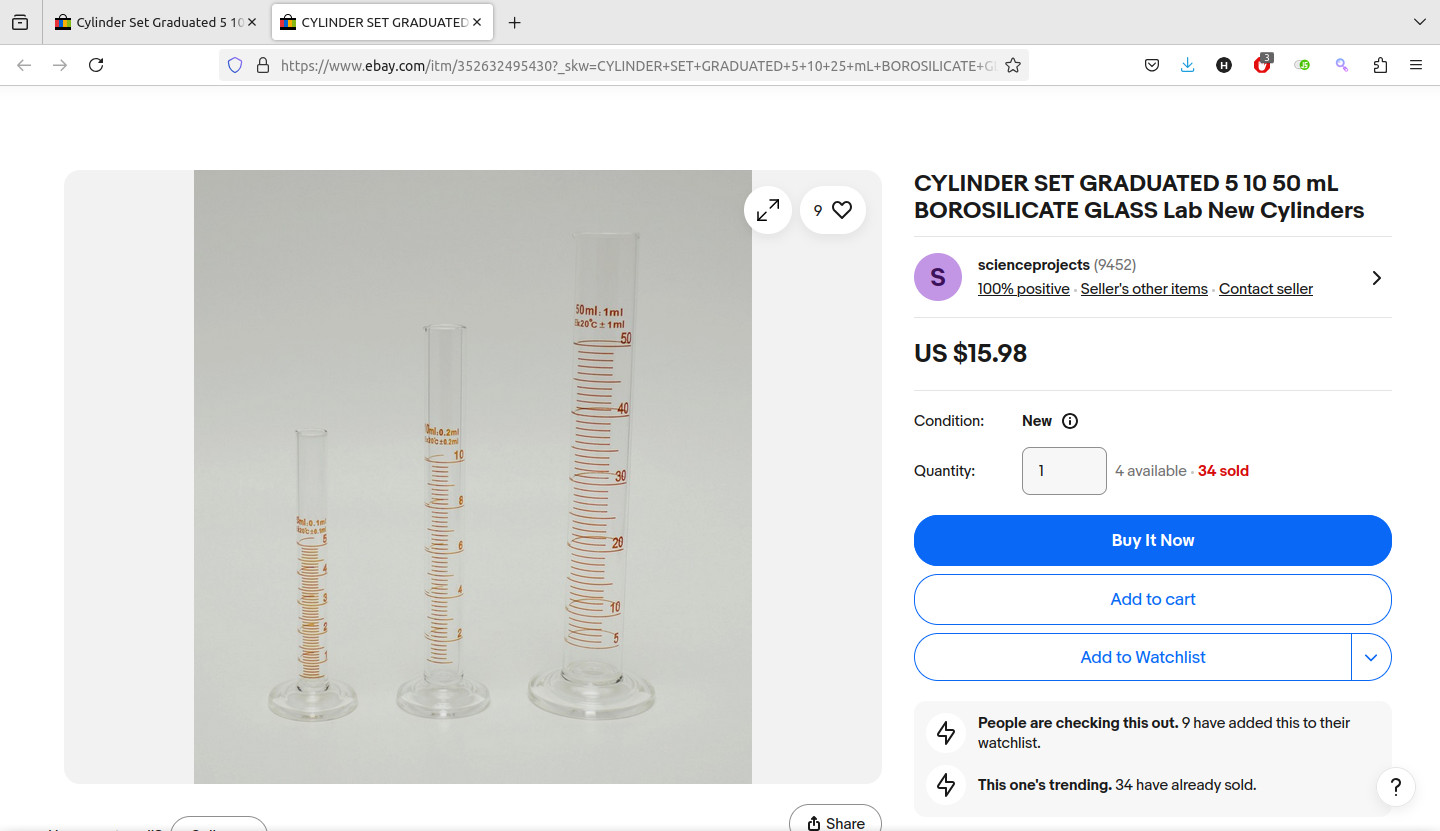Show condition info for New
Viewport: 1440px width, 831px height.
[x=1070, y=421]
